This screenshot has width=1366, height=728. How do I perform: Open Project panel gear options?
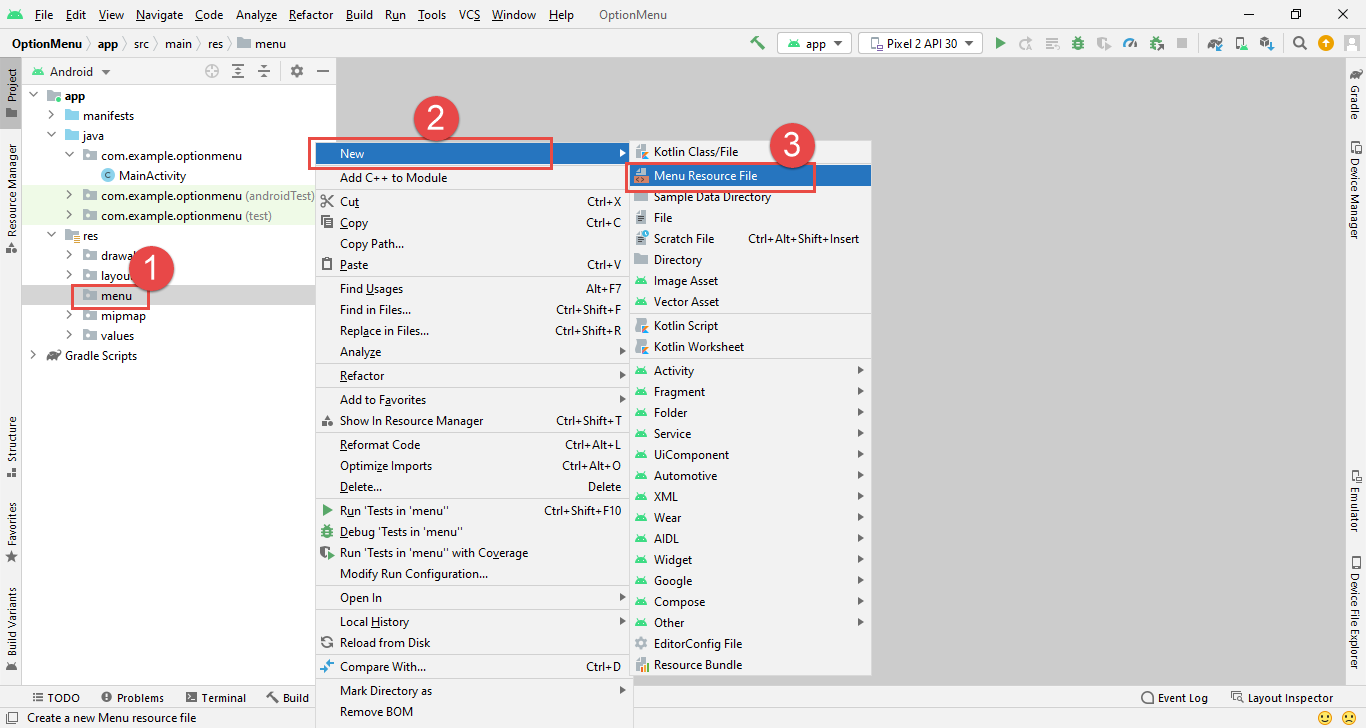[297, 71]
